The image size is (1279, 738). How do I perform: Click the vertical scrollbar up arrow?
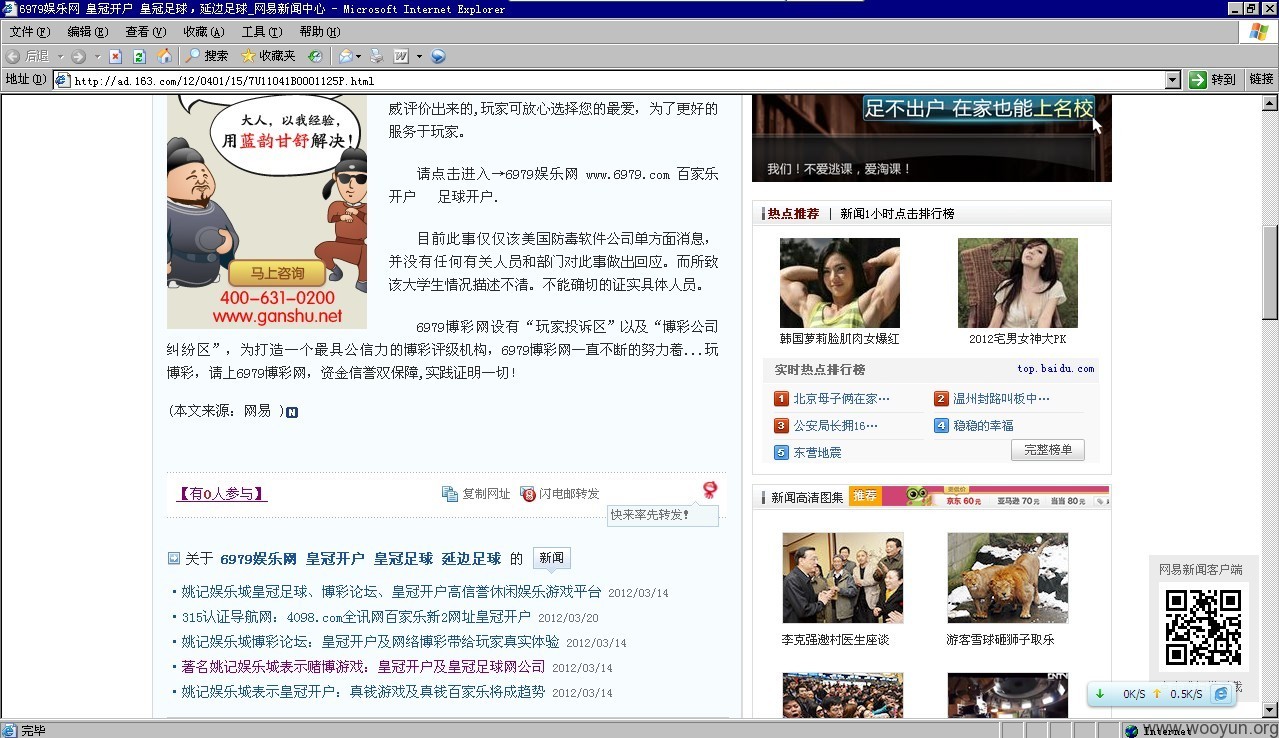[1270, 102]
